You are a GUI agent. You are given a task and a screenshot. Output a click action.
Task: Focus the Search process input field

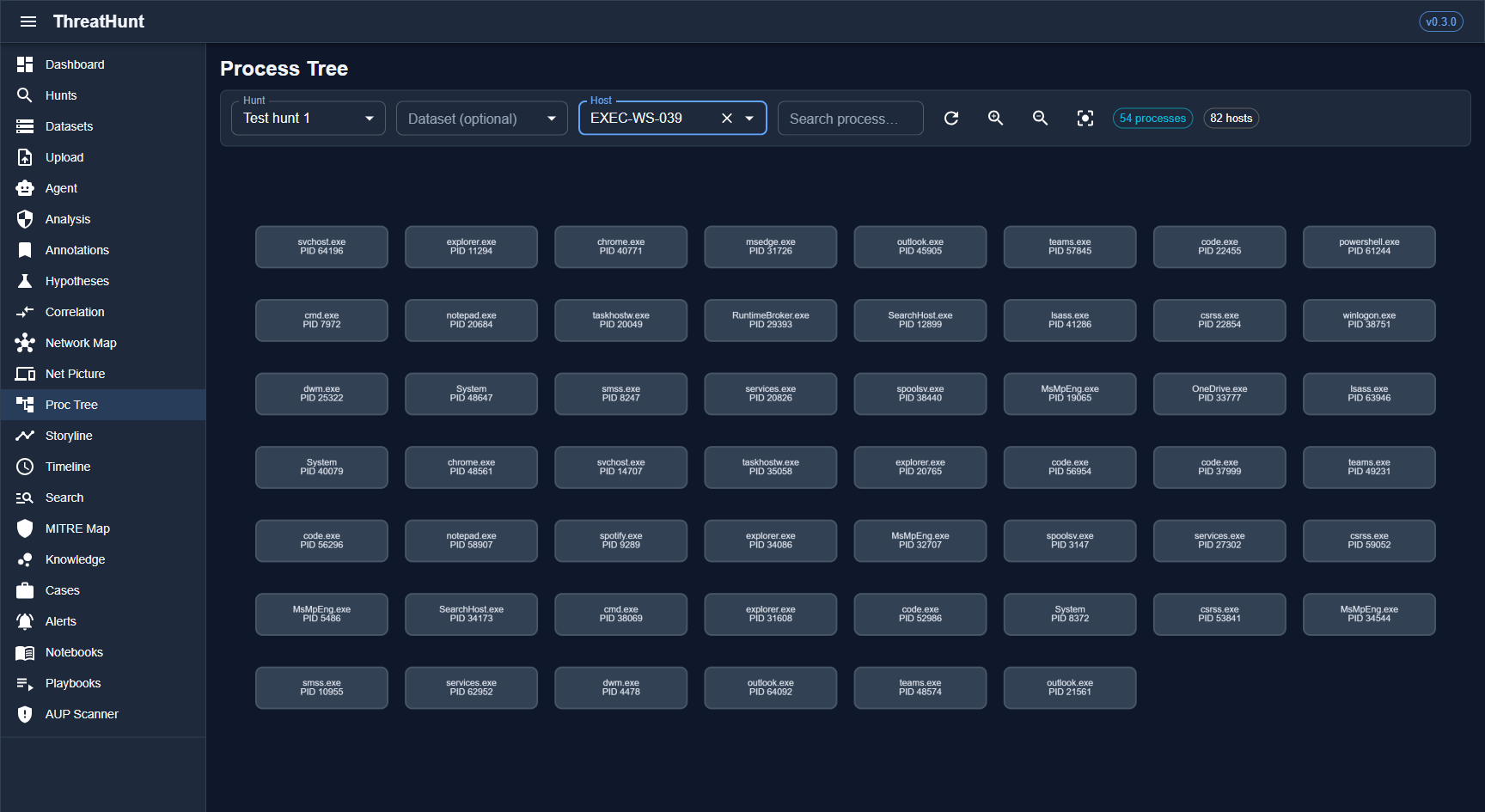850,119
